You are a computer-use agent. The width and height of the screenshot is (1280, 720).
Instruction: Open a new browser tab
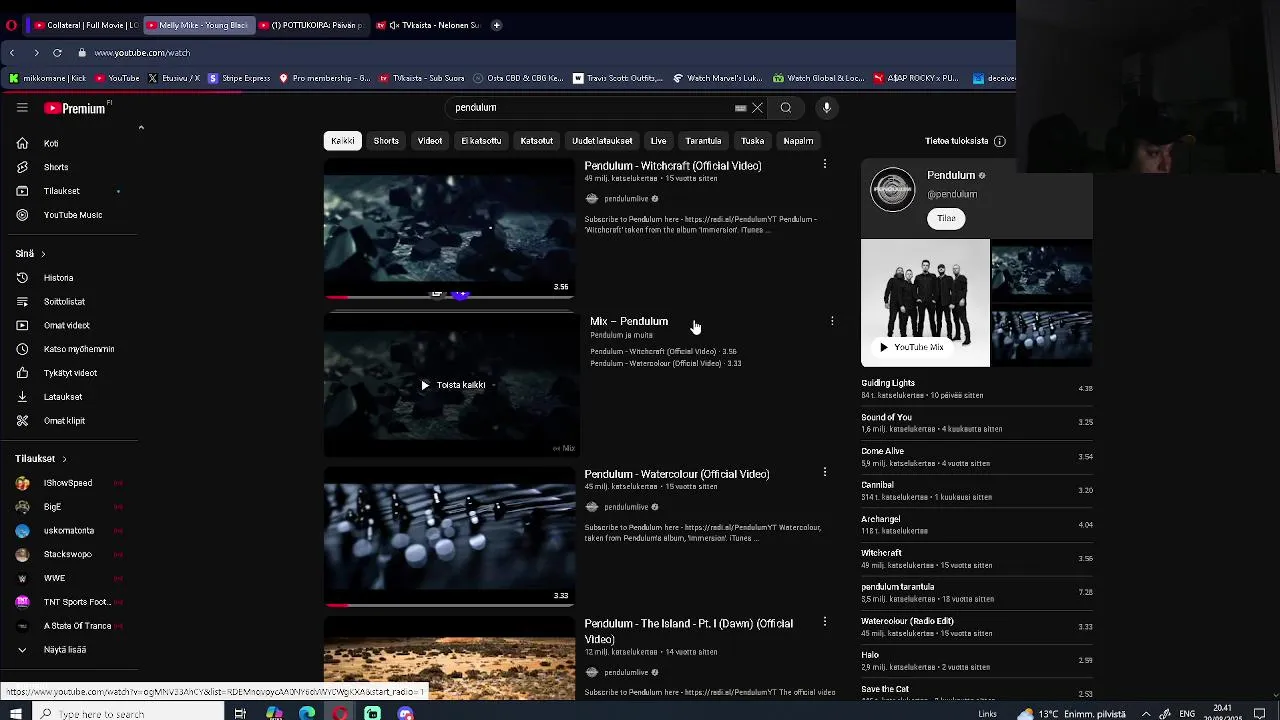click(x=497, y=25)
